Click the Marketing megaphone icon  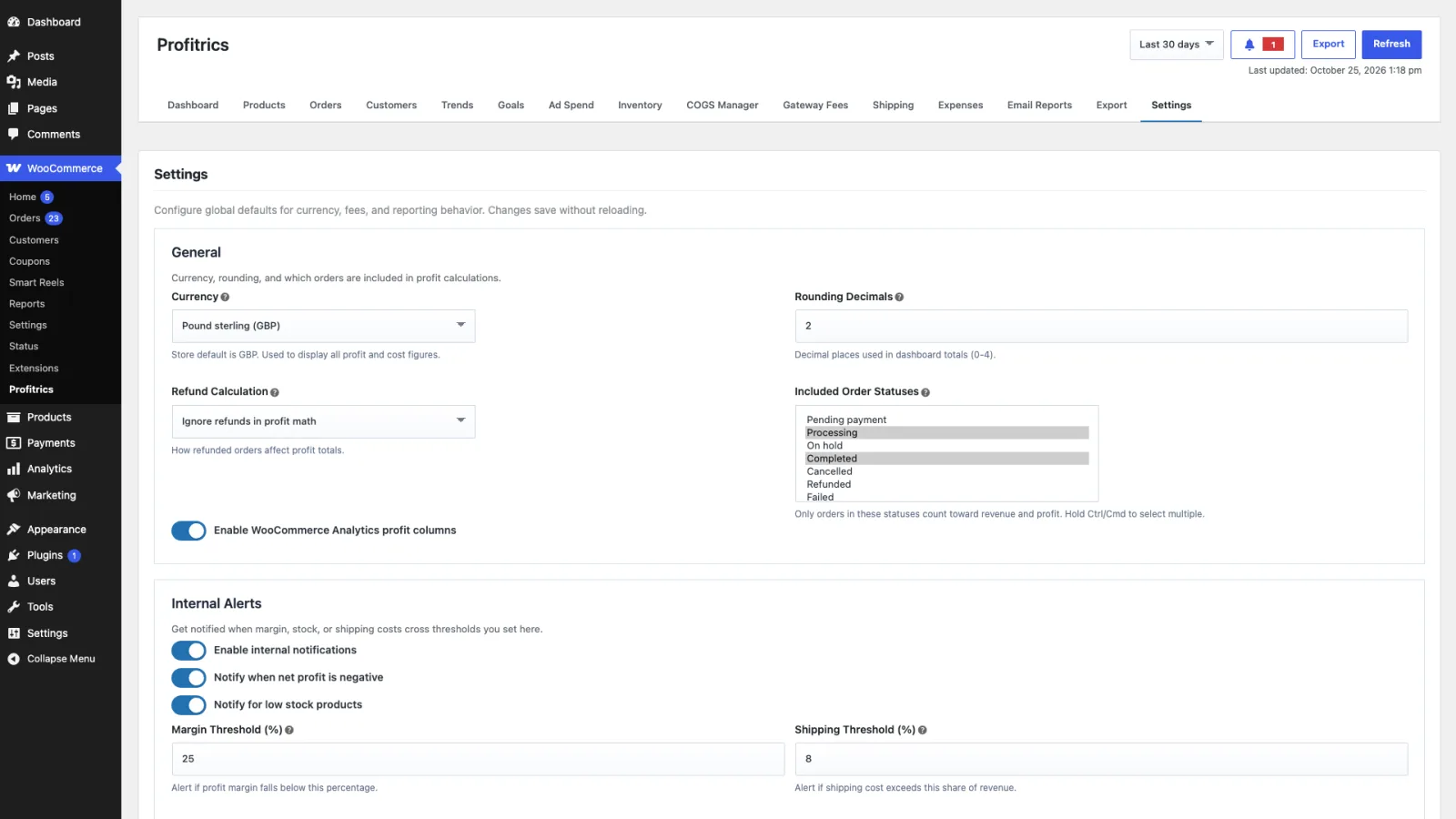click(14, 496)
